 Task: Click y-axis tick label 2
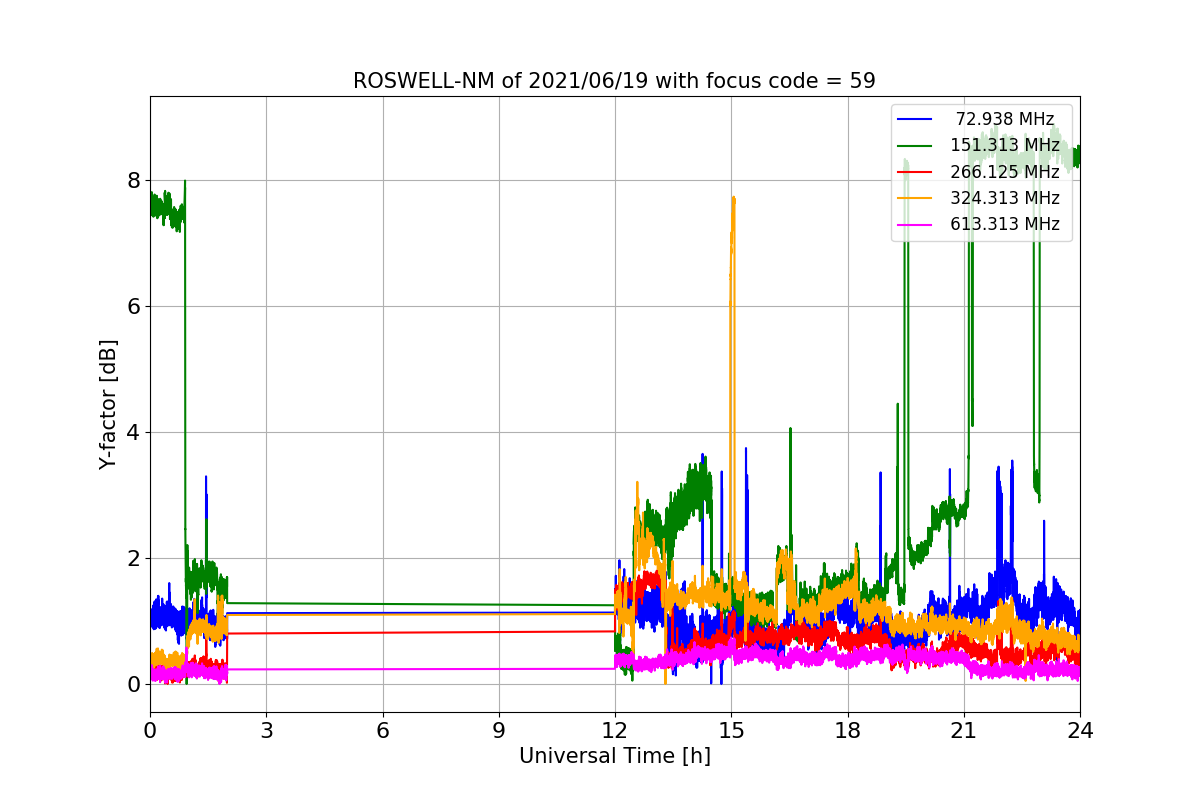click(133, 559)
